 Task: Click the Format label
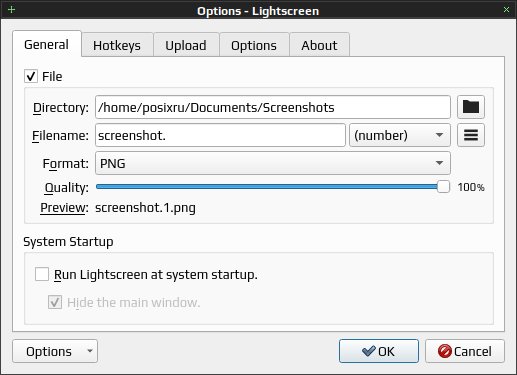point(66,164)
